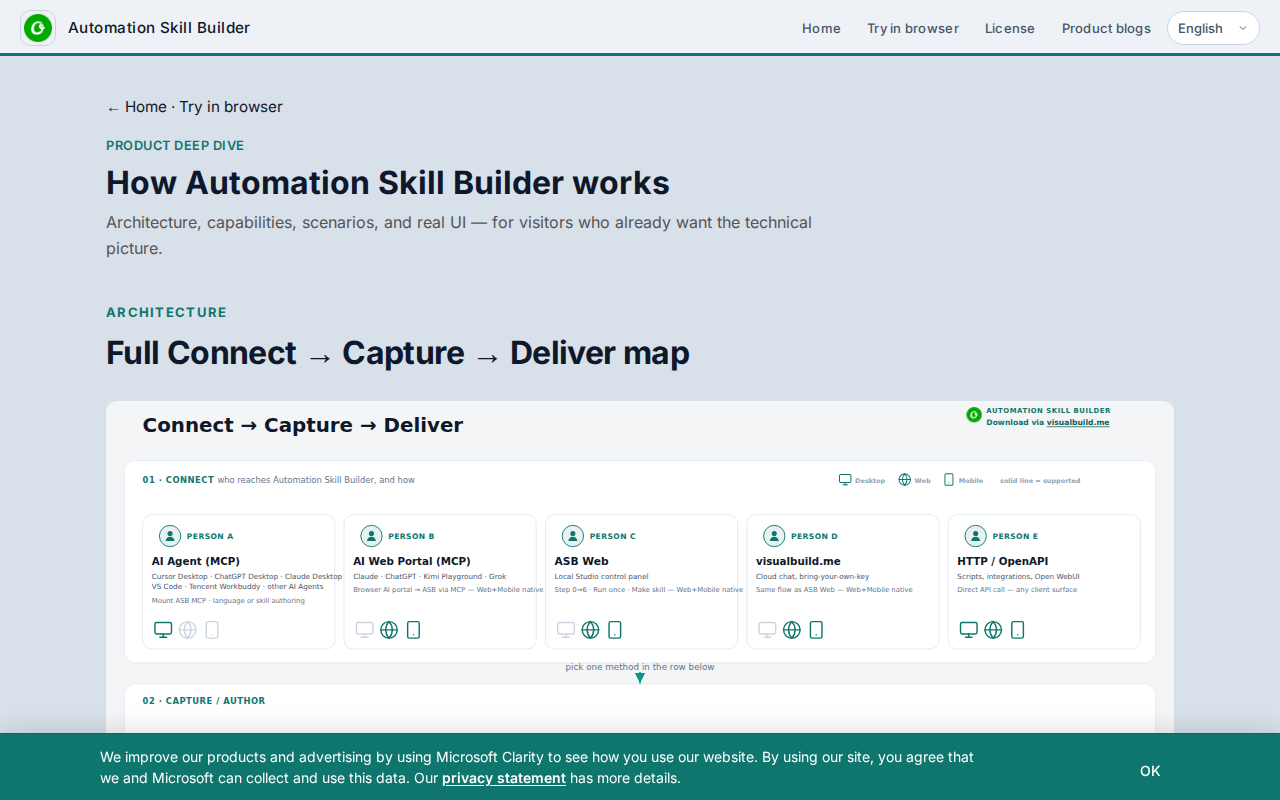Click the Try in browser breadcrumb link
The image size is (1280, 800).
[x=231, y=107]
